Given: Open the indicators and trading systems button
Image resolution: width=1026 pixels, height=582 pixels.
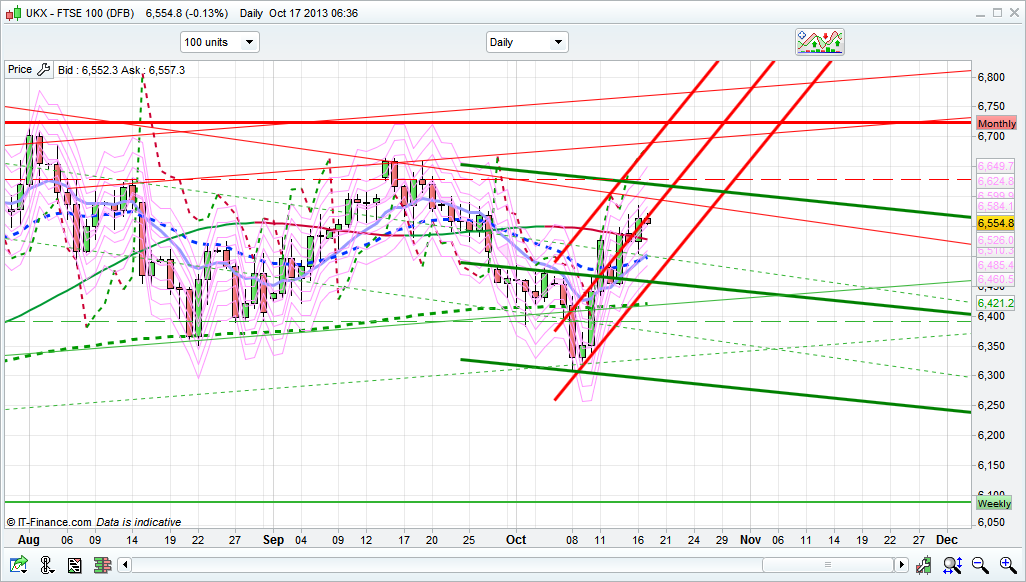Looking at the screenshot, I should (x=819, y=41).
